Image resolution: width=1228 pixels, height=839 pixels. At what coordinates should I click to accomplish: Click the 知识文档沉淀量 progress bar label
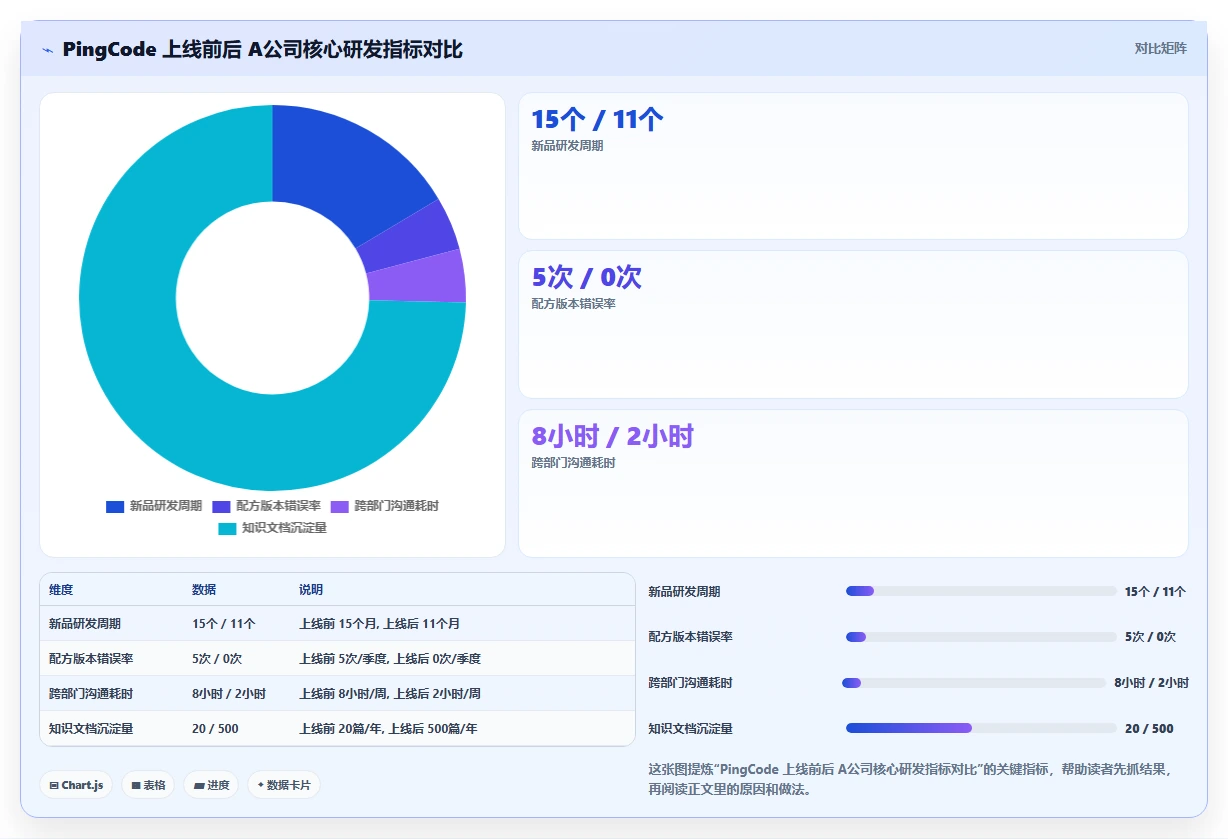[690, 729]
